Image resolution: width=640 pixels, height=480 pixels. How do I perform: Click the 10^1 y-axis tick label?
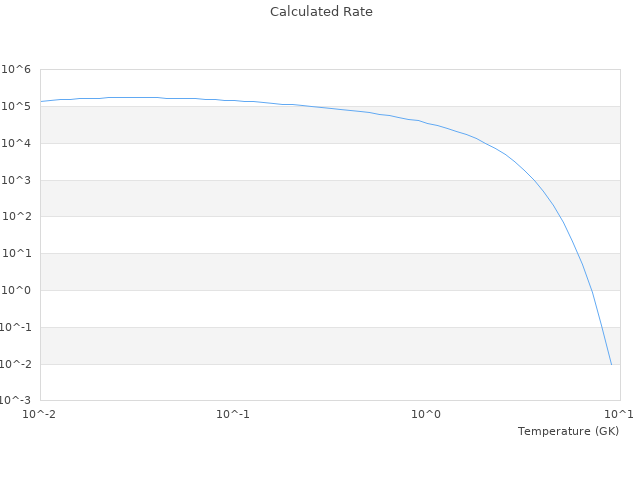pos(16,253)
